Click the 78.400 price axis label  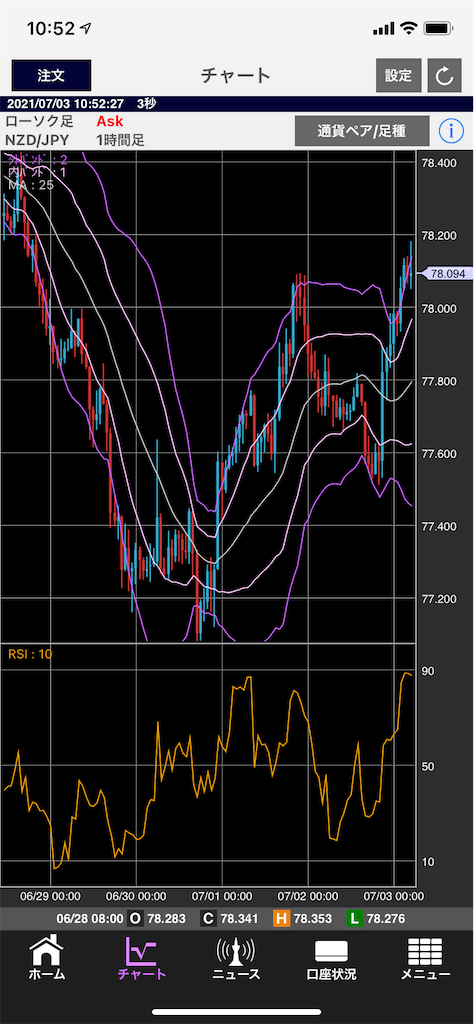439,163
